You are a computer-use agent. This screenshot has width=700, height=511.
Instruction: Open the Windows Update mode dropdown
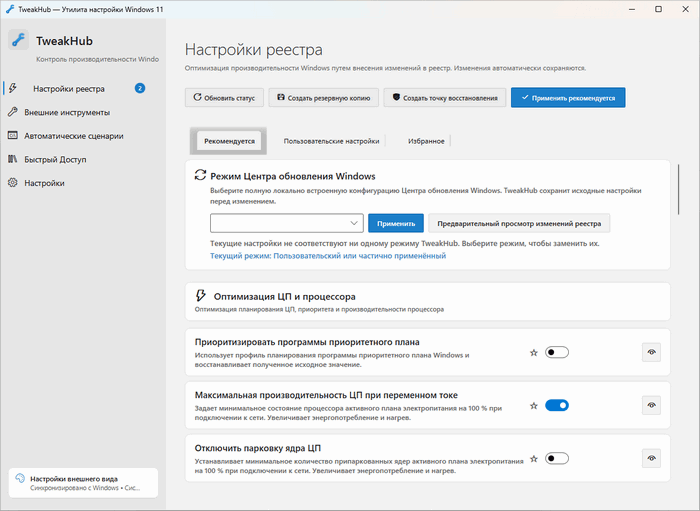pos(287,223)
